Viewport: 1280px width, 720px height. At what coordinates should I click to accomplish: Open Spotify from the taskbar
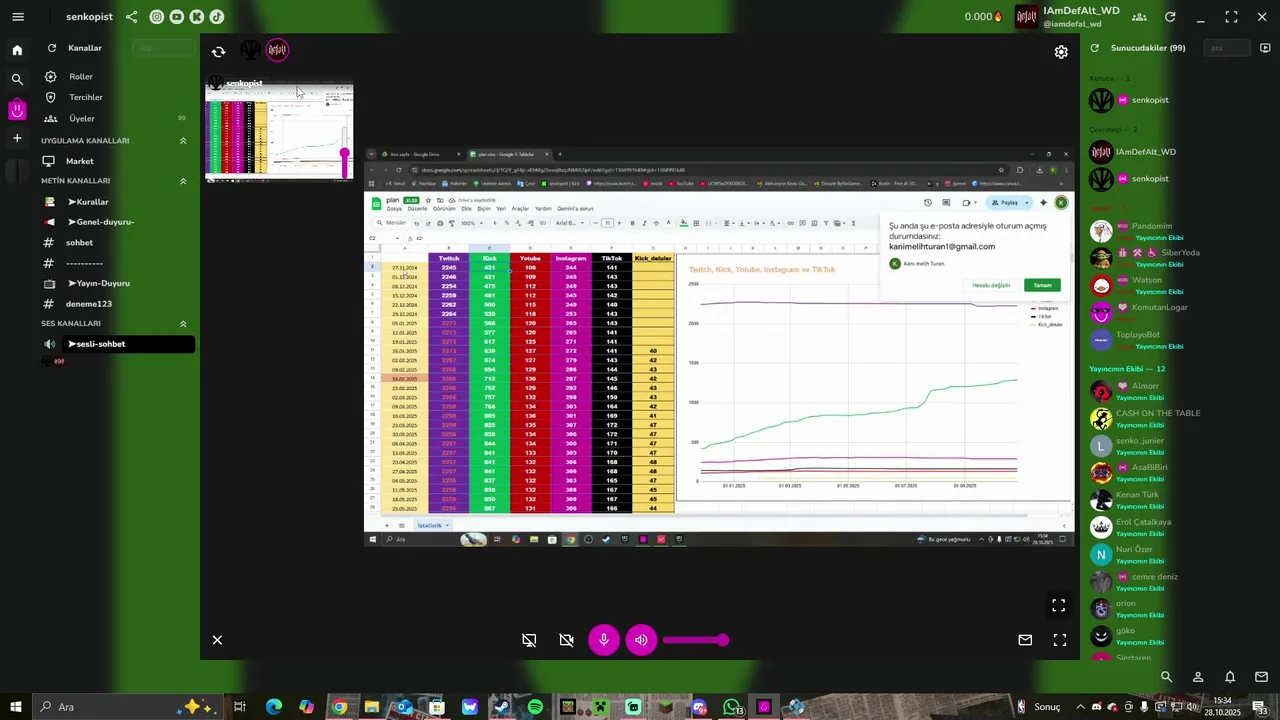pyautogui.click(x=535, y=707)
